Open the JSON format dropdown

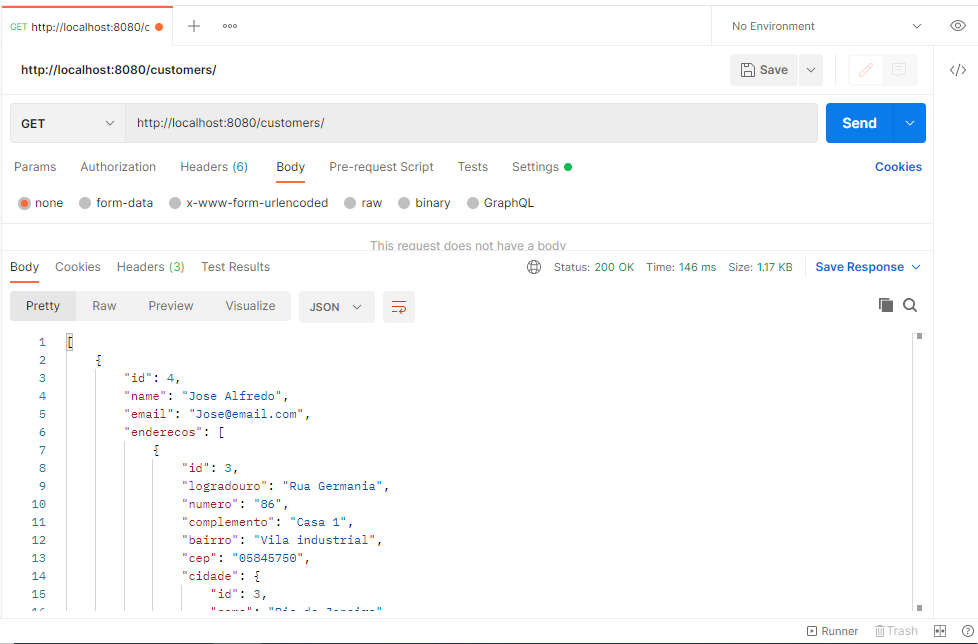(336, 307)
